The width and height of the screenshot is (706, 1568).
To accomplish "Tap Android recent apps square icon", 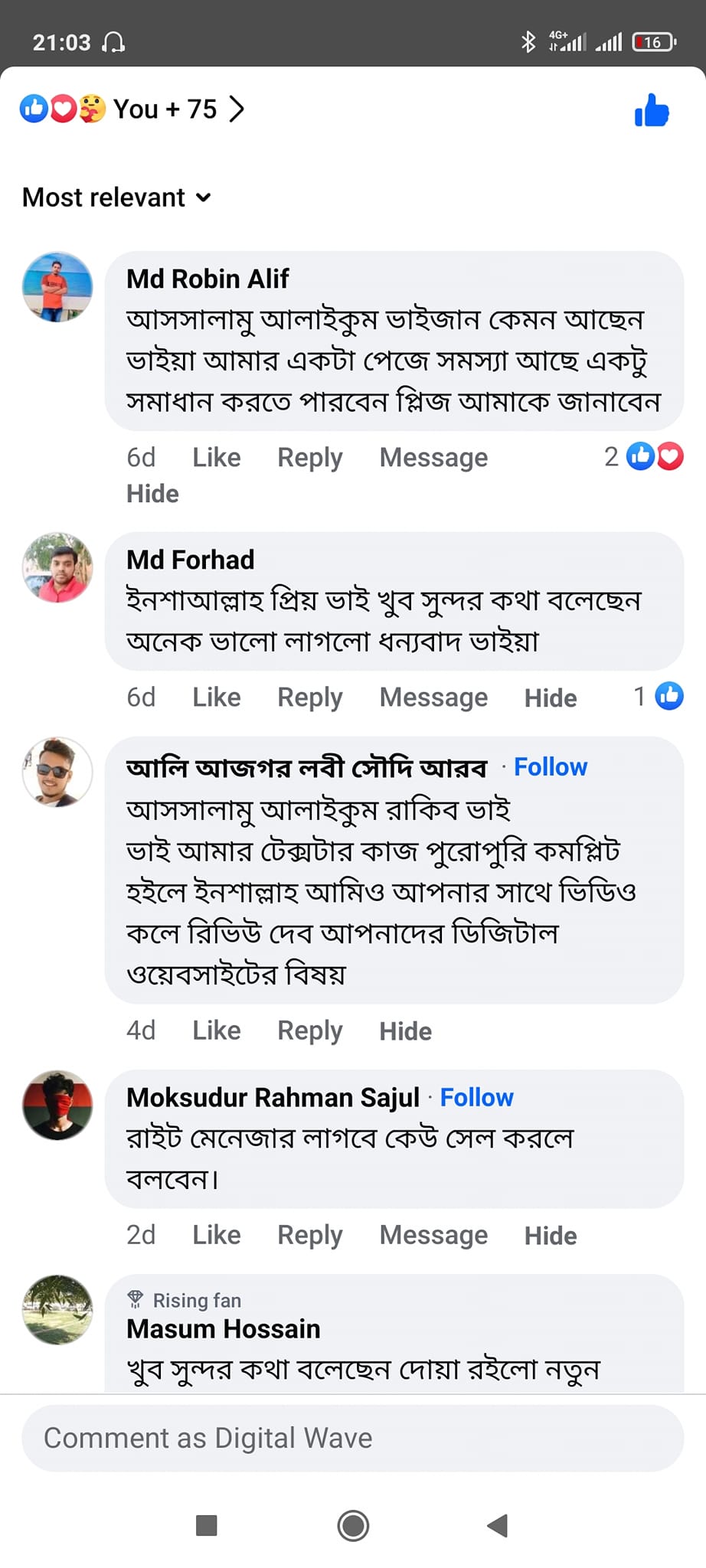I will (x=207, y=1525).
